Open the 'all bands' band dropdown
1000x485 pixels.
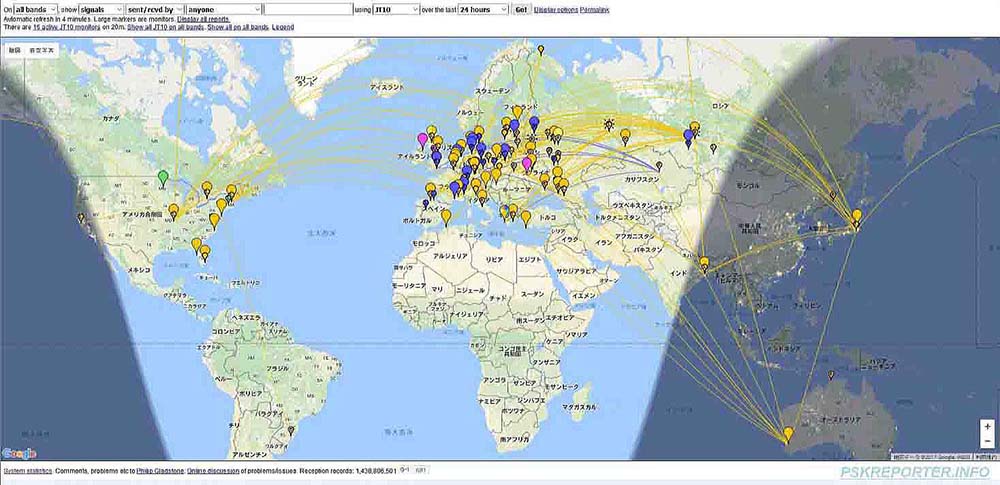[x=35, y=9]
